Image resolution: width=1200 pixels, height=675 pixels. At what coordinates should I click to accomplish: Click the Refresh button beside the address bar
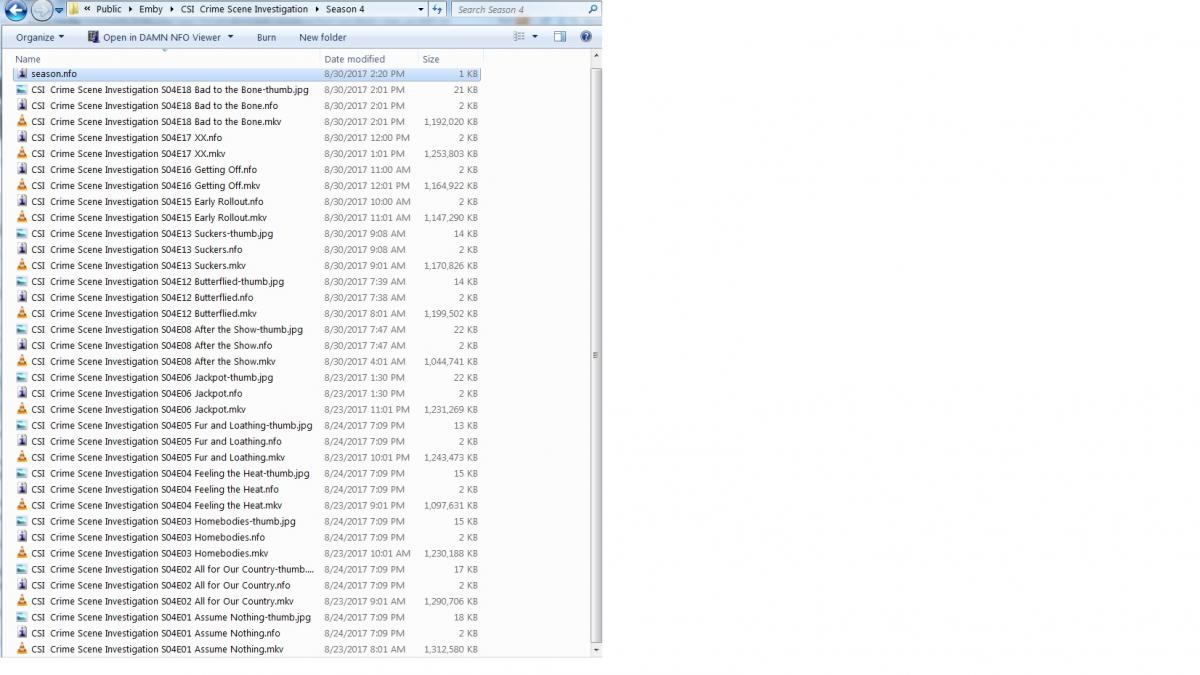(x=437, y=9)
